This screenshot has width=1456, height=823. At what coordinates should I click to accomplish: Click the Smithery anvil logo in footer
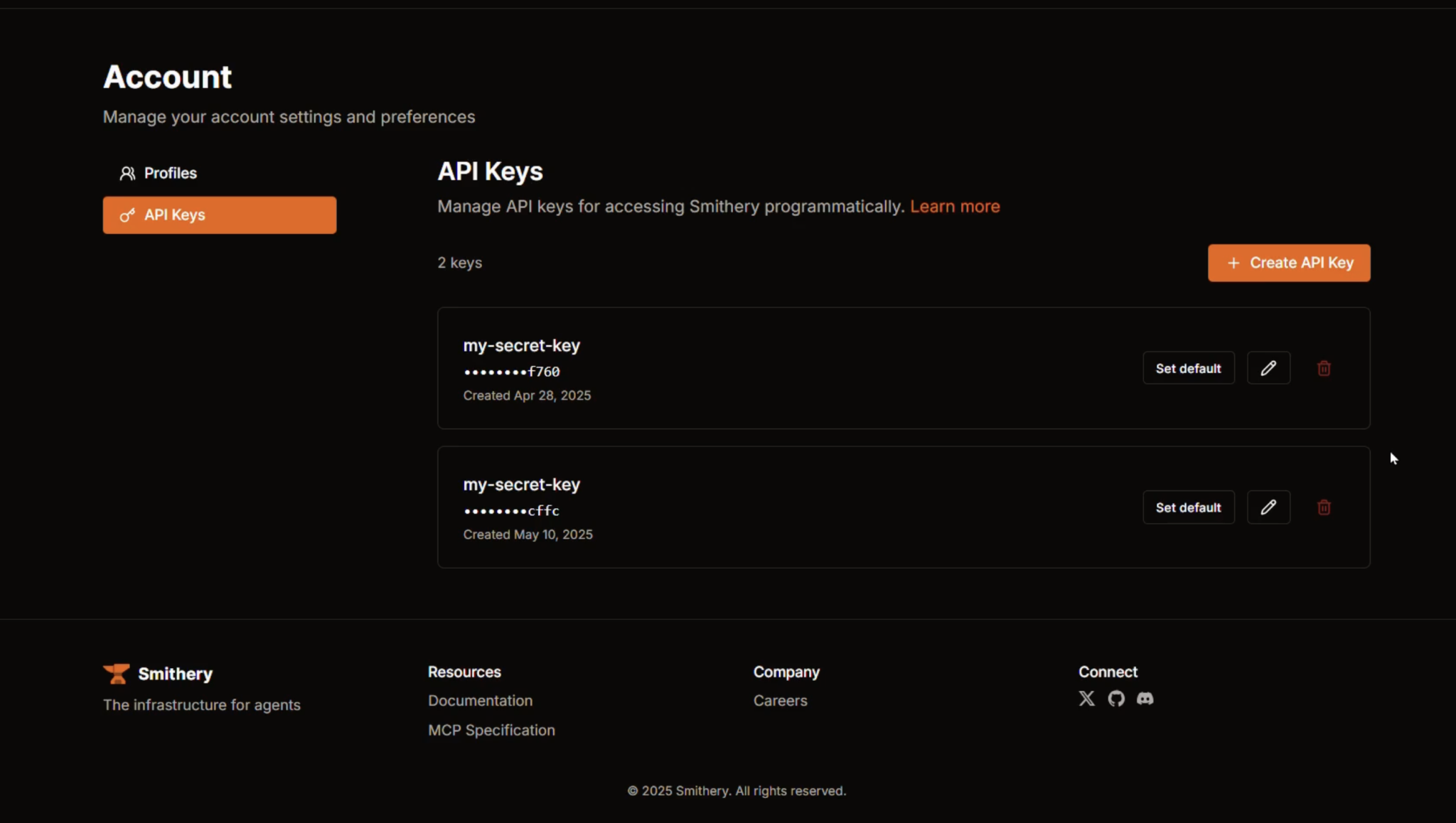point(117,674)
